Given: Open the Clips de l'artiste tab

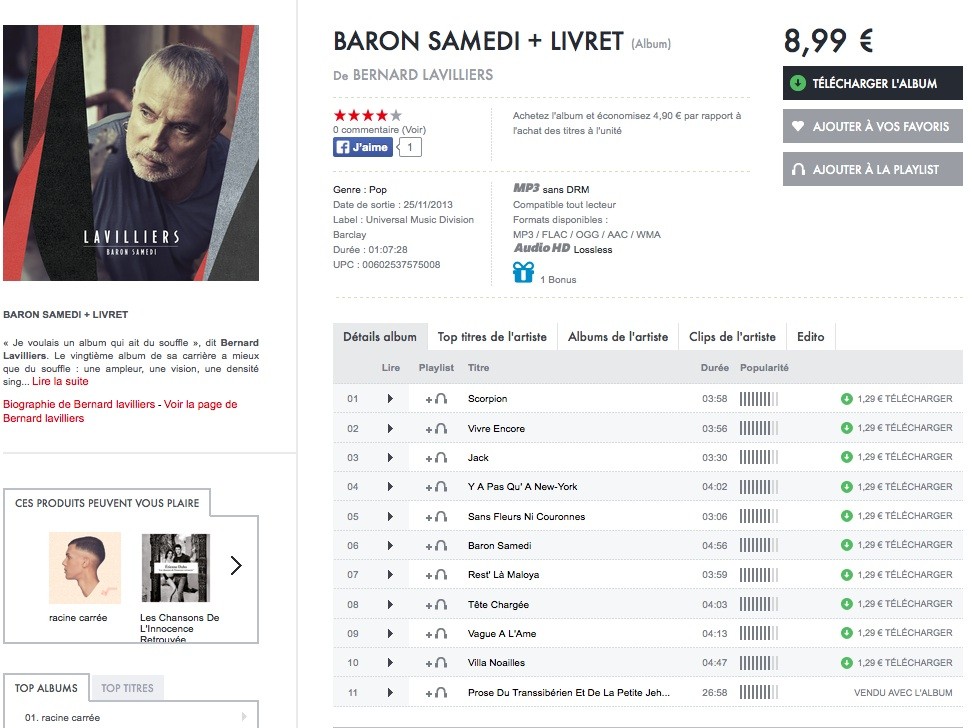Looking at the screenshot, I should (x=732, y=337).
